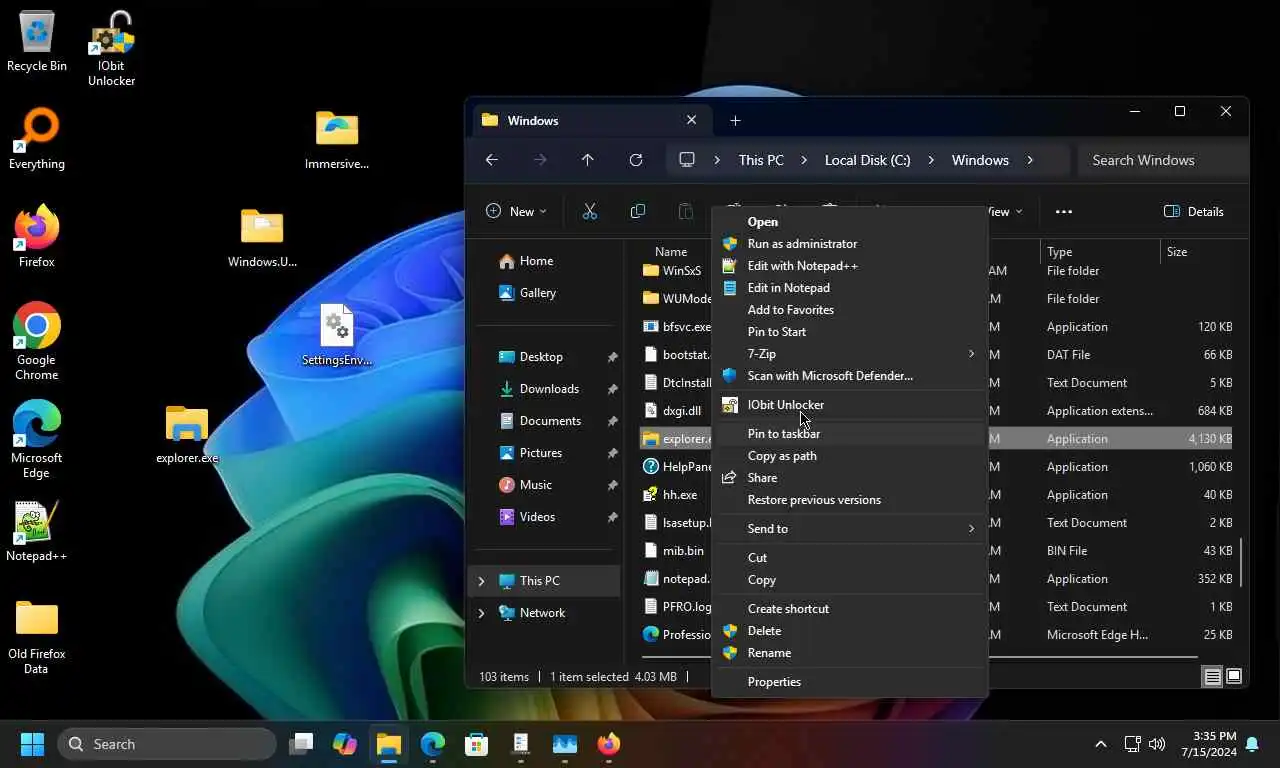Image resolution: width=1280 pixels, height=768 pixels.
Task: Click Local Disk (C:) in address breadcrumb
Action: [867, 160]
